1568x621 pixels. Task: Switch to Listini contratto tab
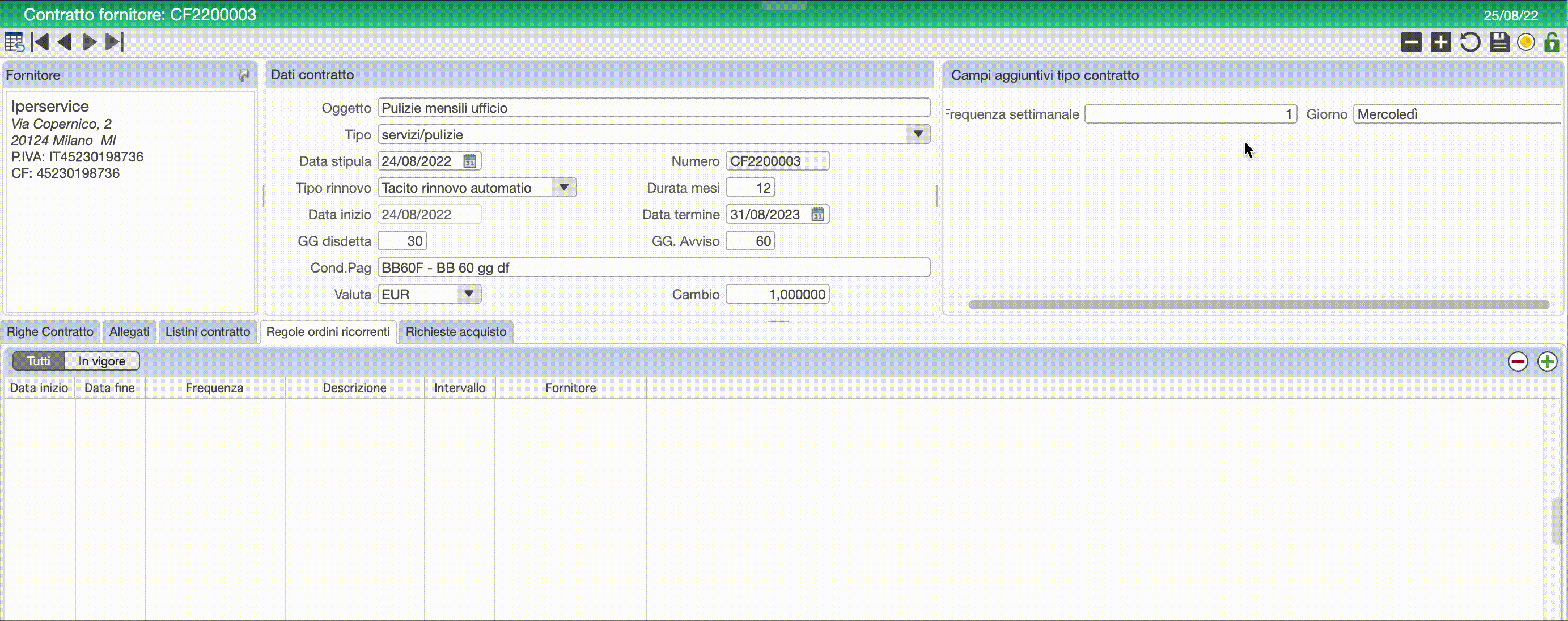207,332
